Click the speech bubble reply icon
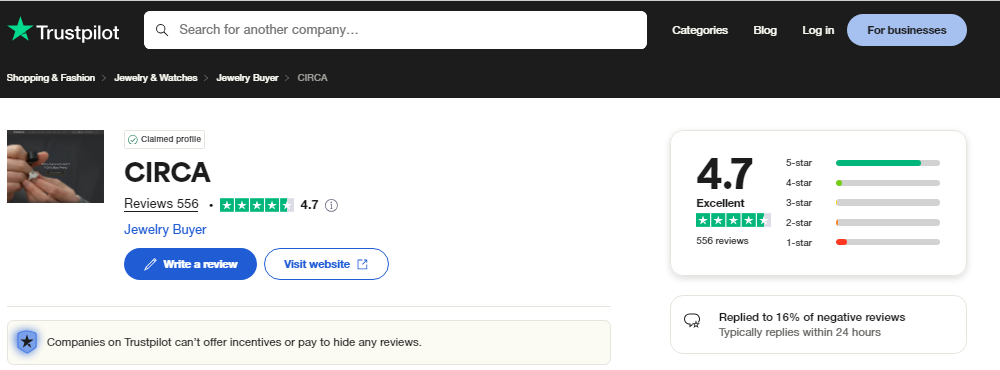This screenshot has height=370, width=1000. [x=693, y=320]
